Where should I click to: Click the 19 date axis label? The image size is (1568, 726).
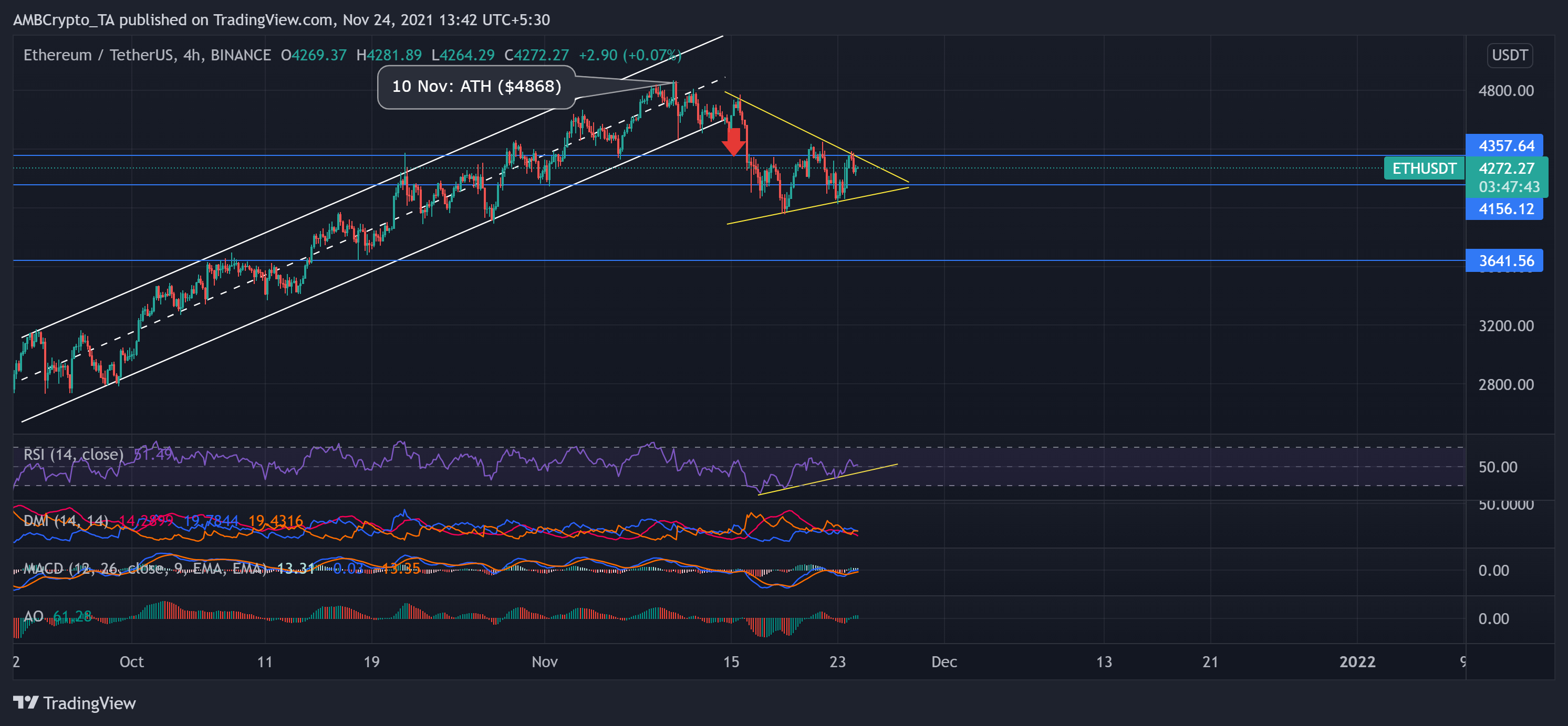coord(371,661)
